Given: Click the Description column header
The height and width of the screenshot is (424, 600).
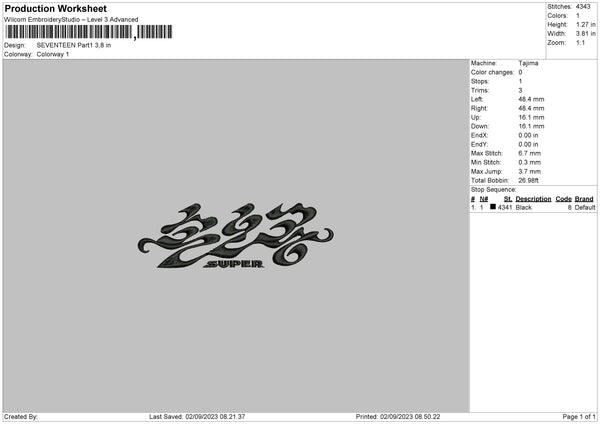Looking at the screenshot, I should (533, 199).
